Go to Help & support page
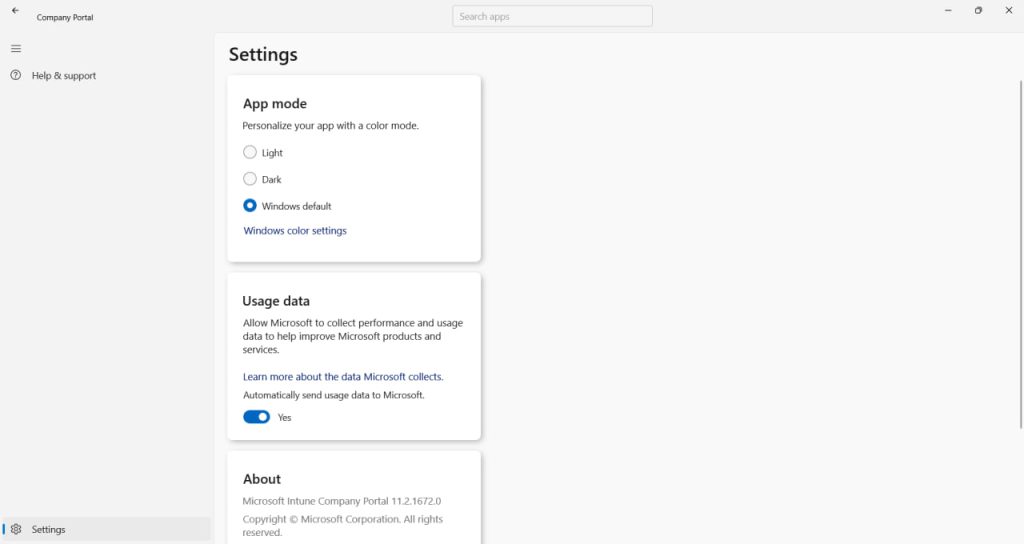Viewport: 1024px width, 544px height. [64, 76]
